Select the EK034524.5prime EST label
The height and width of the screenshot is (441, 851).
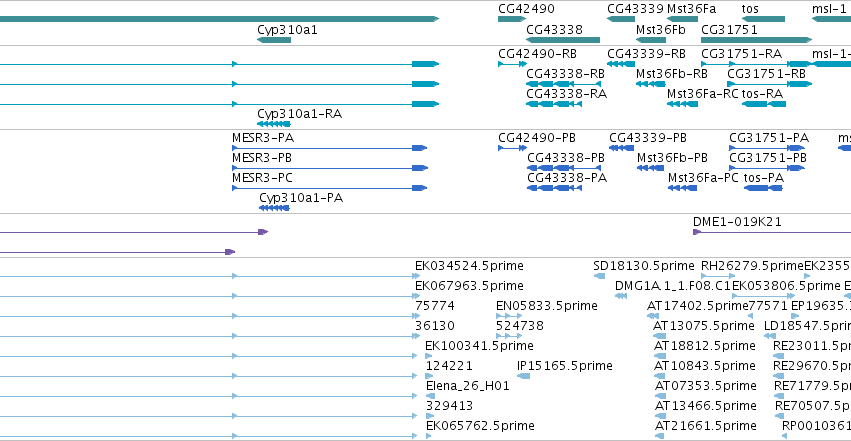469,266
